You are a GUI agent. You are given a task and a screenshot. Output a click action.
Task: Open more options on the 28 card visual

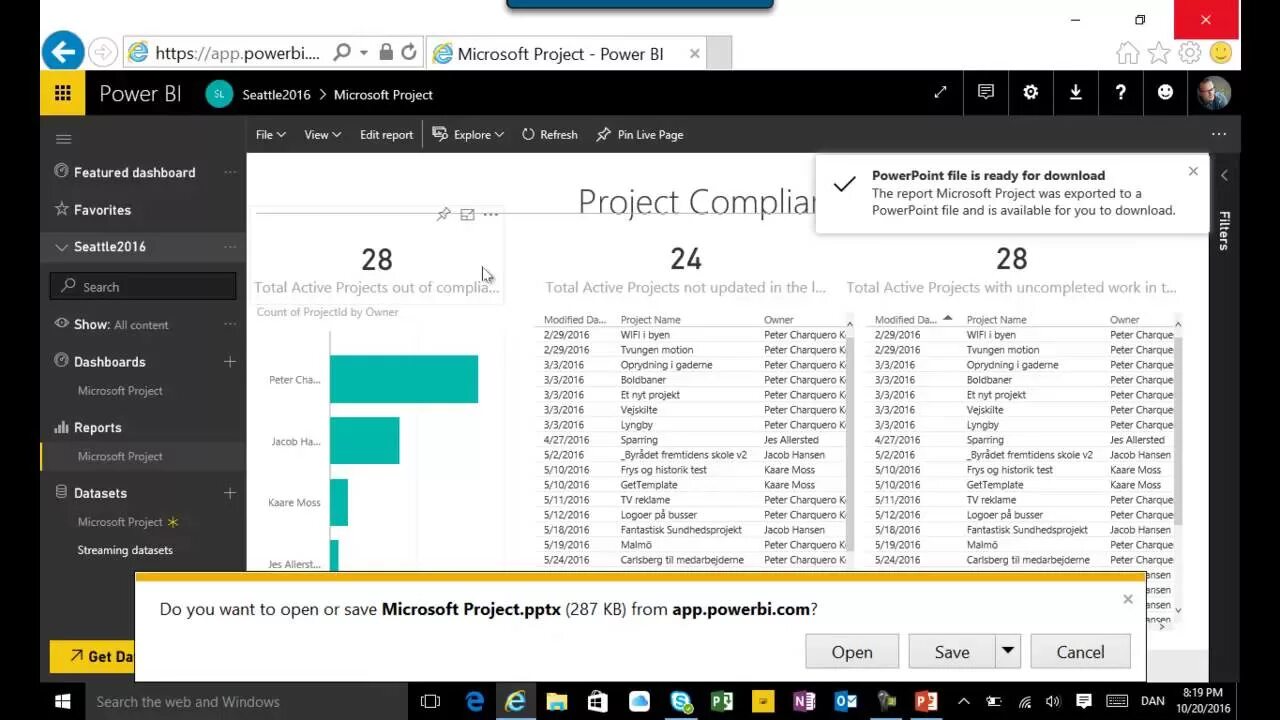pos(491,214)
